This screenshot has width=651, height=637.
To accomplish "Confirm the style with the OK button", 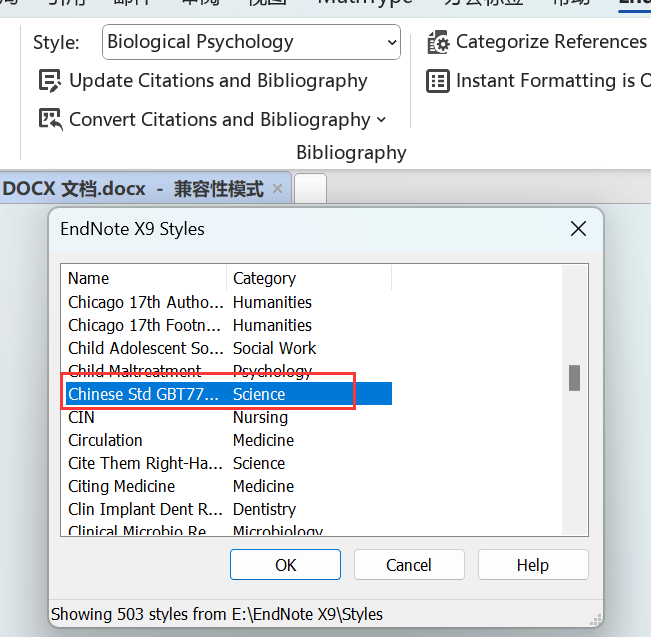I will (285, 565).
